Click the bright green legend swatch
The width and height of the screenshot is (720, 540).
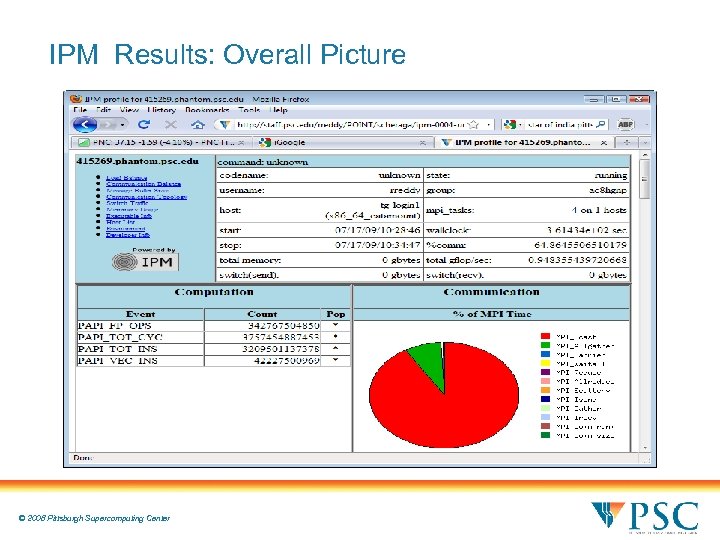click(546, 345)
